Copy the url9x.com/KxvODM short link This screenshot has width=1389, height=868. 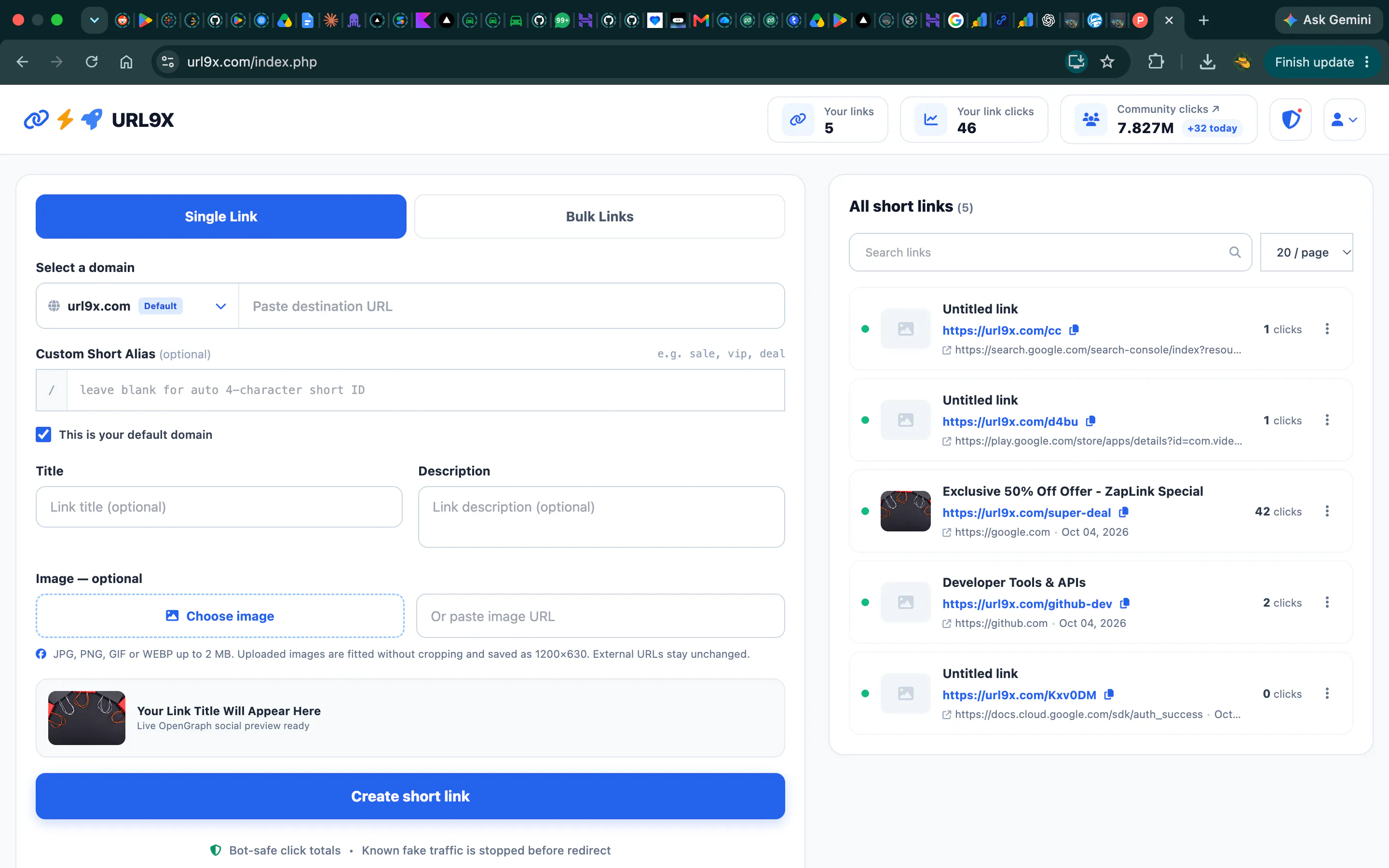(x=1109, y=694)
